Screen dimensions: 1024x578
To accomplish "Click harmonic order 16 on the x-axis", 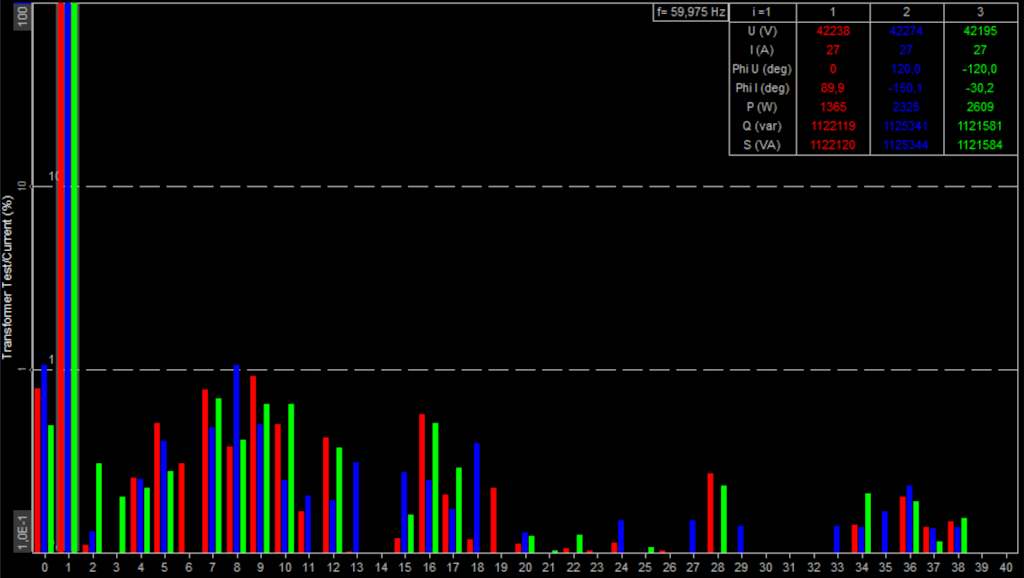I will click(x=428, y=568).
